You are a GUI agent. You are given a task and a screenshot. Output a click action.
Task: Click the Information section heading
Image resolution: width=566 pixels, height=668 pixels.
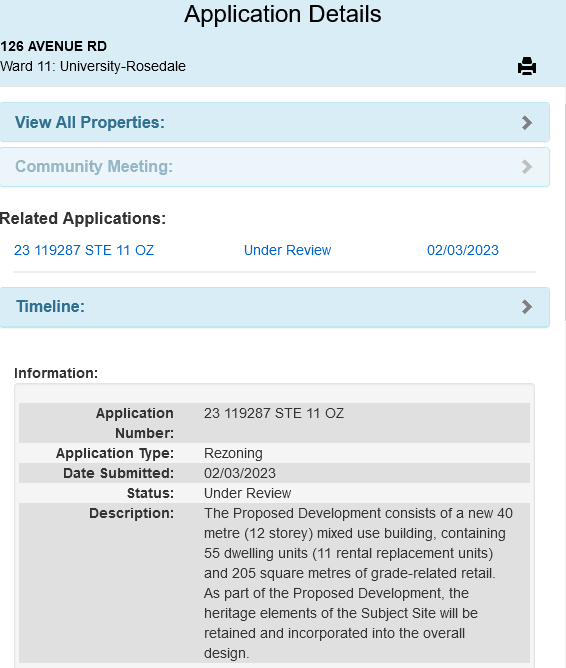click(56, 373)
